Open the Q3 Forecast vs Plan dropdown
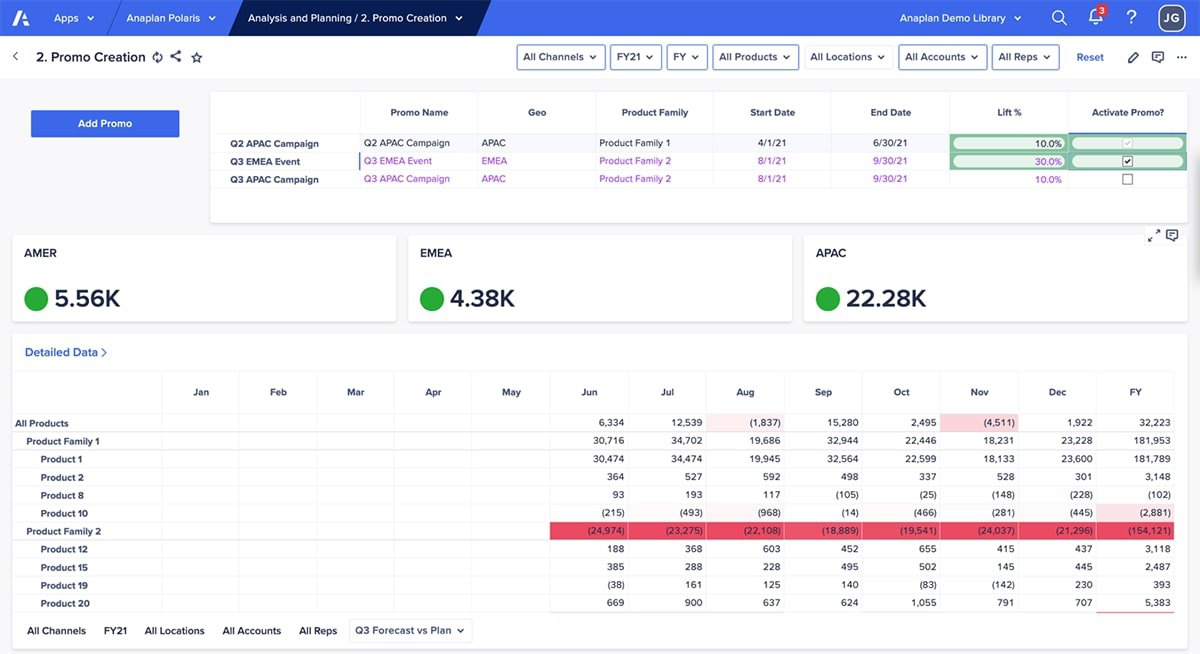Viewport: 1200px width, 654px height. point(411,631)
